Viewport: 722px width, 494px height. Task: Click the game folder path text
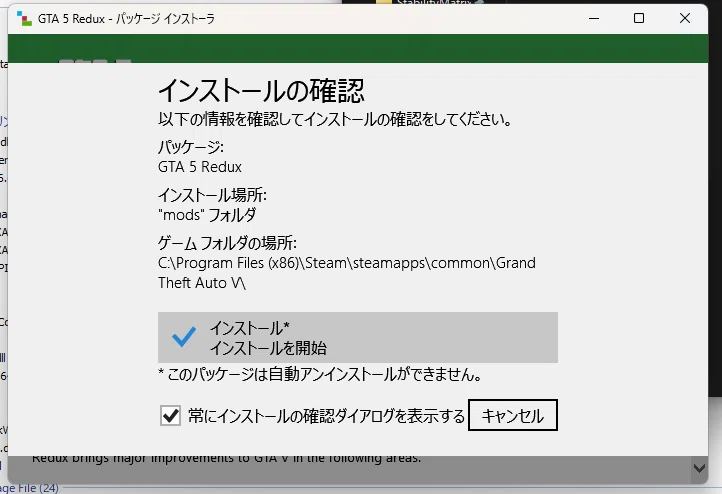(x=347, y=273)
